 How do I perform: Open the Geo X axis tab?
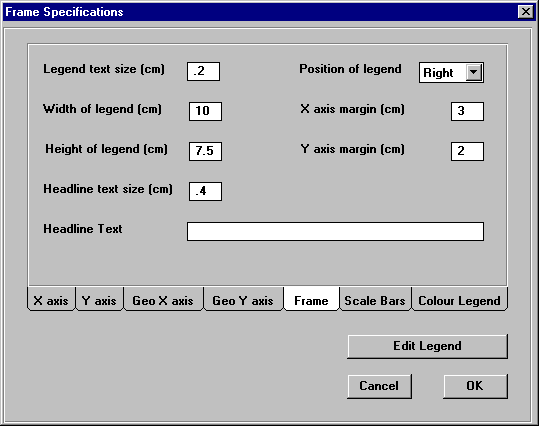163,300
